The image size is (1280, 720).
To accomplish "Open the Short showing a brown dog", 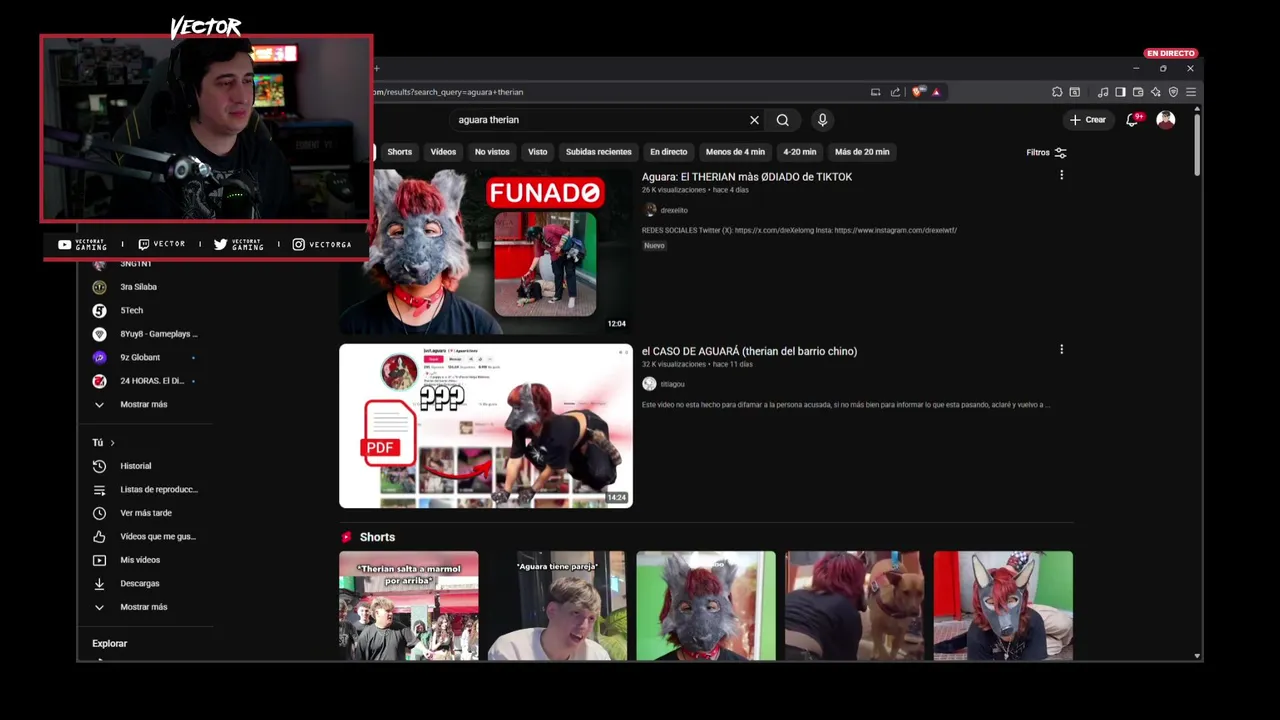I will pos(854,606).
